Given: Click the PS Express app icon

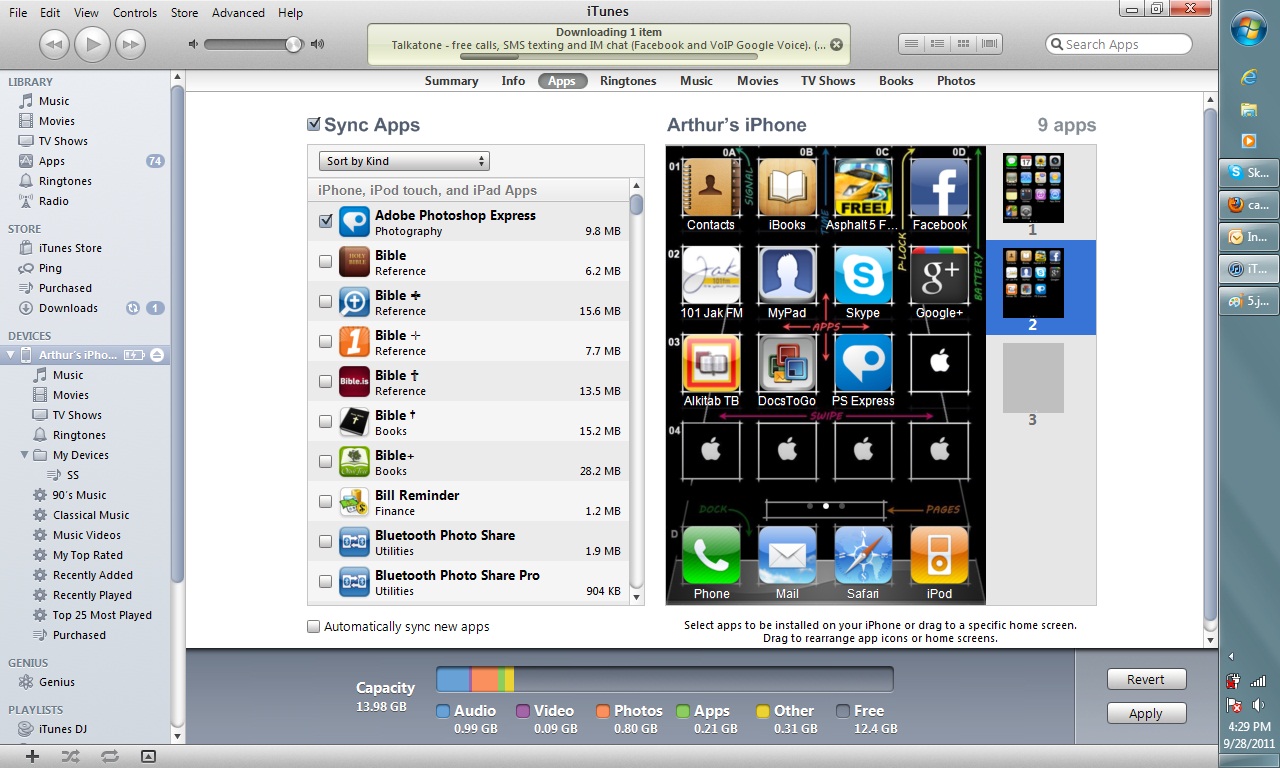Looking at the screenshot, I should [x=863, y=364].
